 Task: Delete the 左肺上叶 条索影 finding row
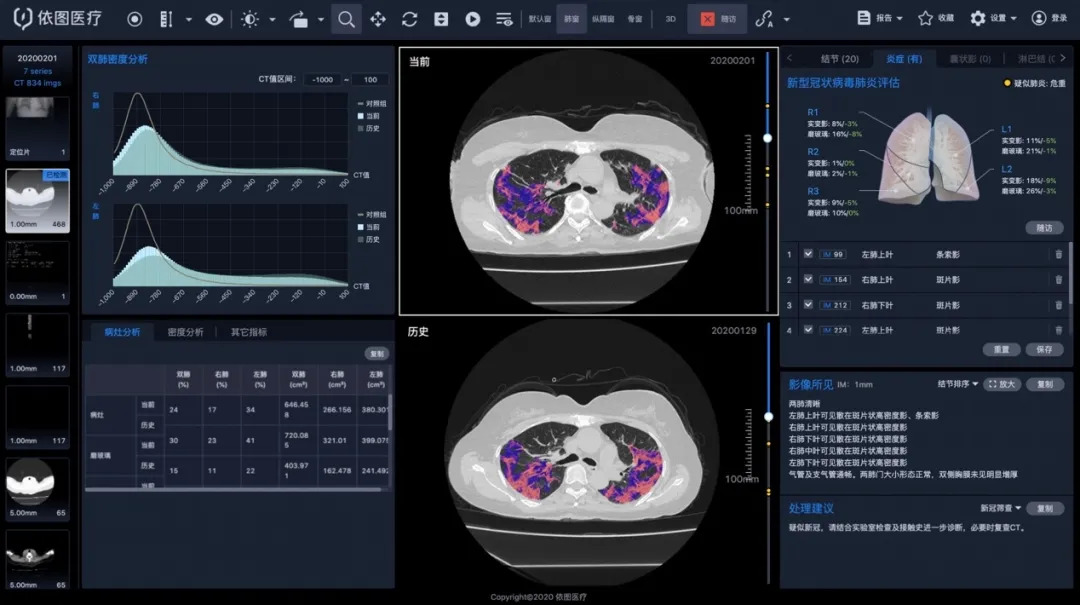pyautogui.click(x=1059, y=254)
